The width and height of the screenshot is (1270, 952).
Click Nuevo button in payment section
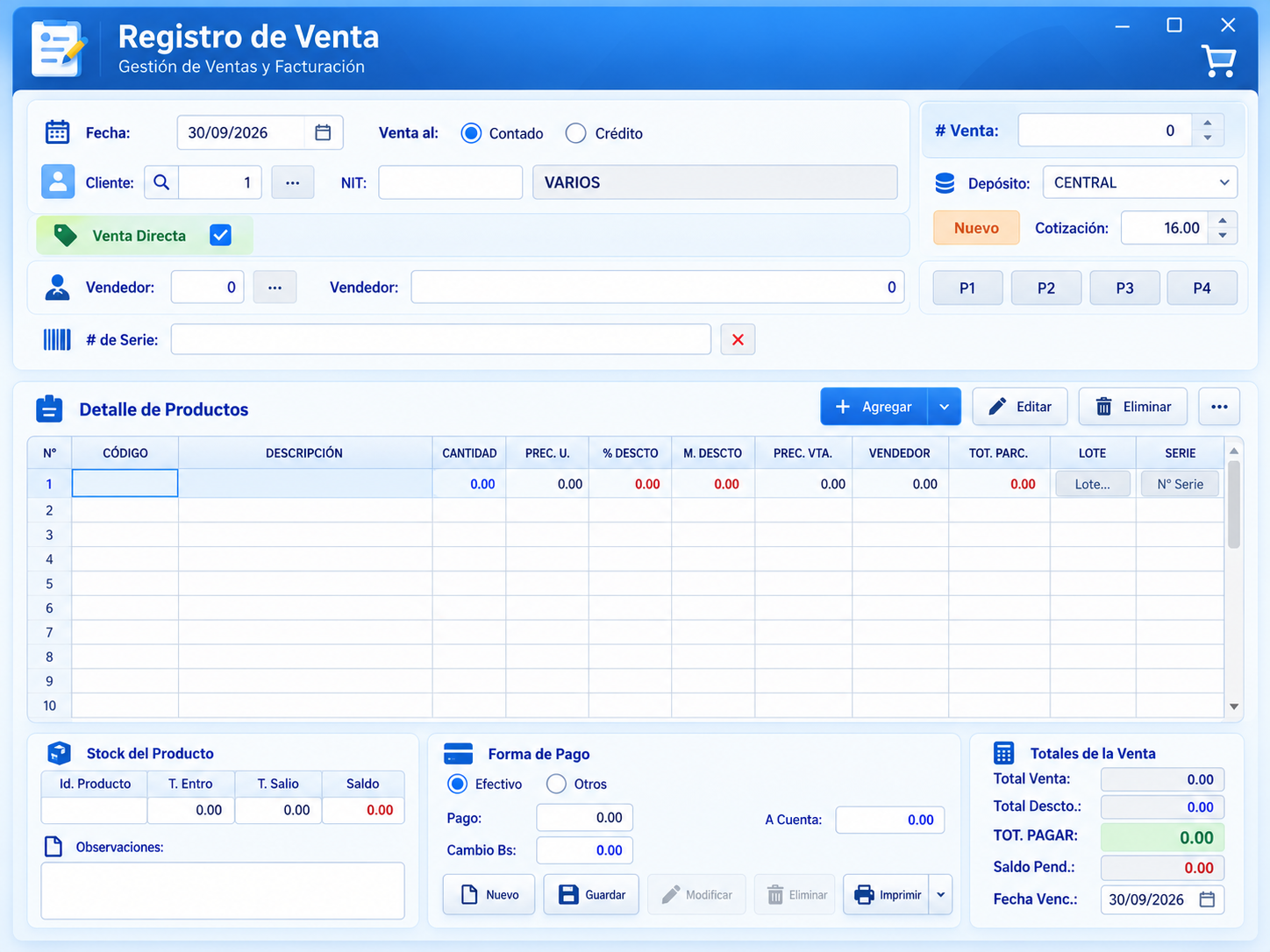[x=489, y=895]
